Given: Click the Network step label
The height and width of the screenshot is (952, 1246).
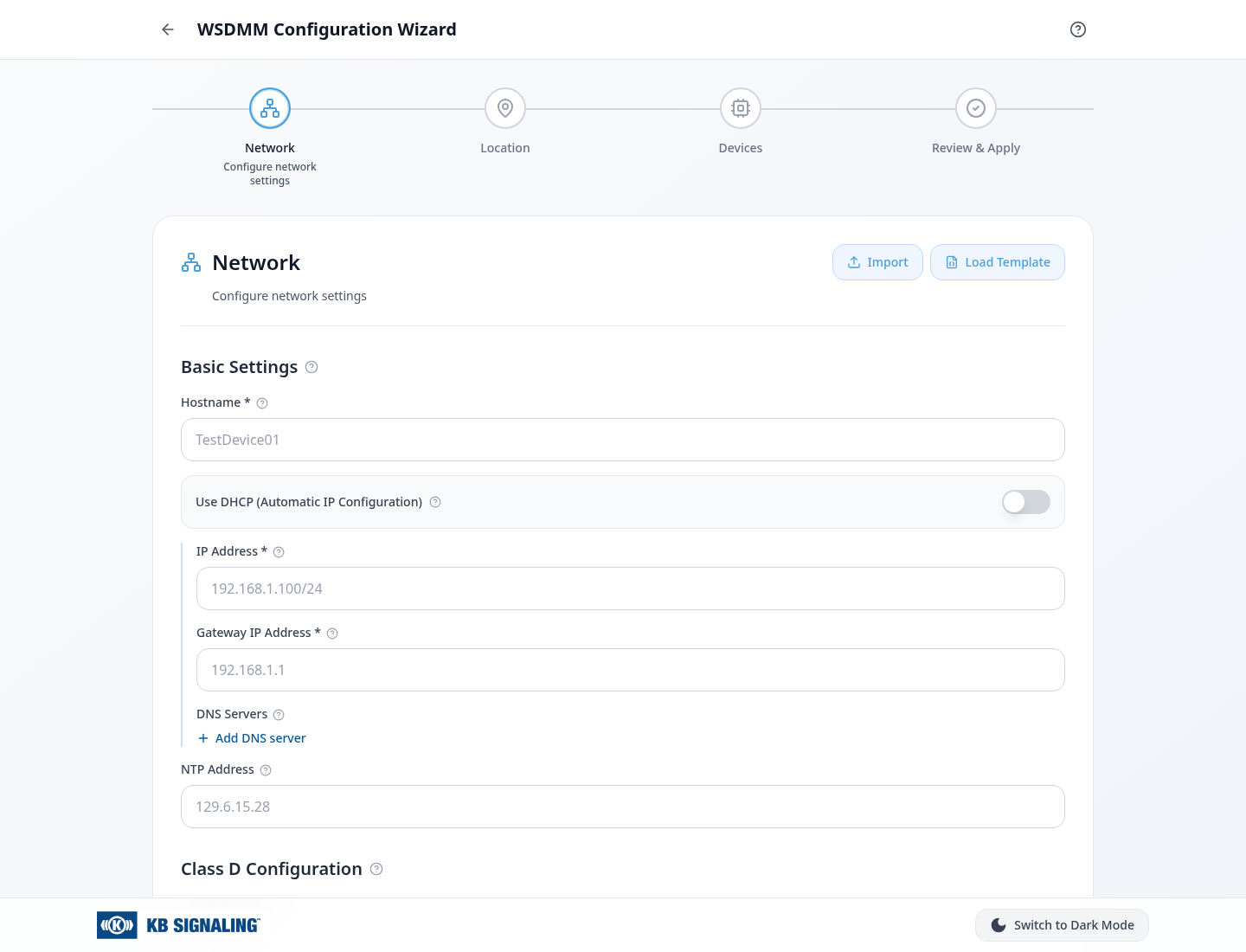Looking at the screenshot, I should coord(270,148).
